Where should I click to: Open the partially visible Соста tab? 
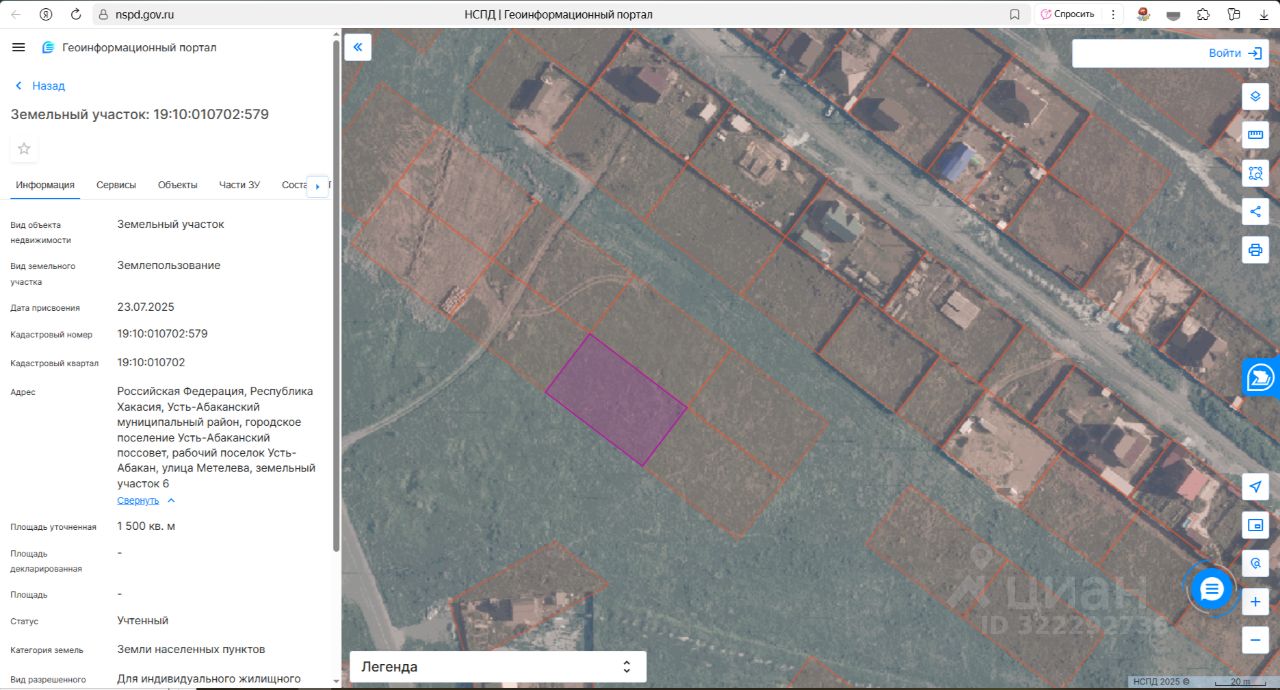pos(293,185)
